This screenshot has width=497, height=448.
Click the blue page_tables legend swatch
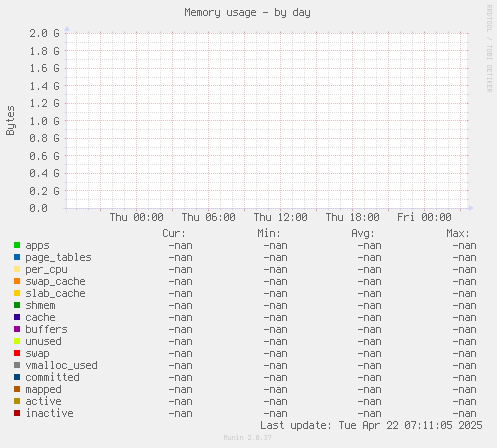17,257
